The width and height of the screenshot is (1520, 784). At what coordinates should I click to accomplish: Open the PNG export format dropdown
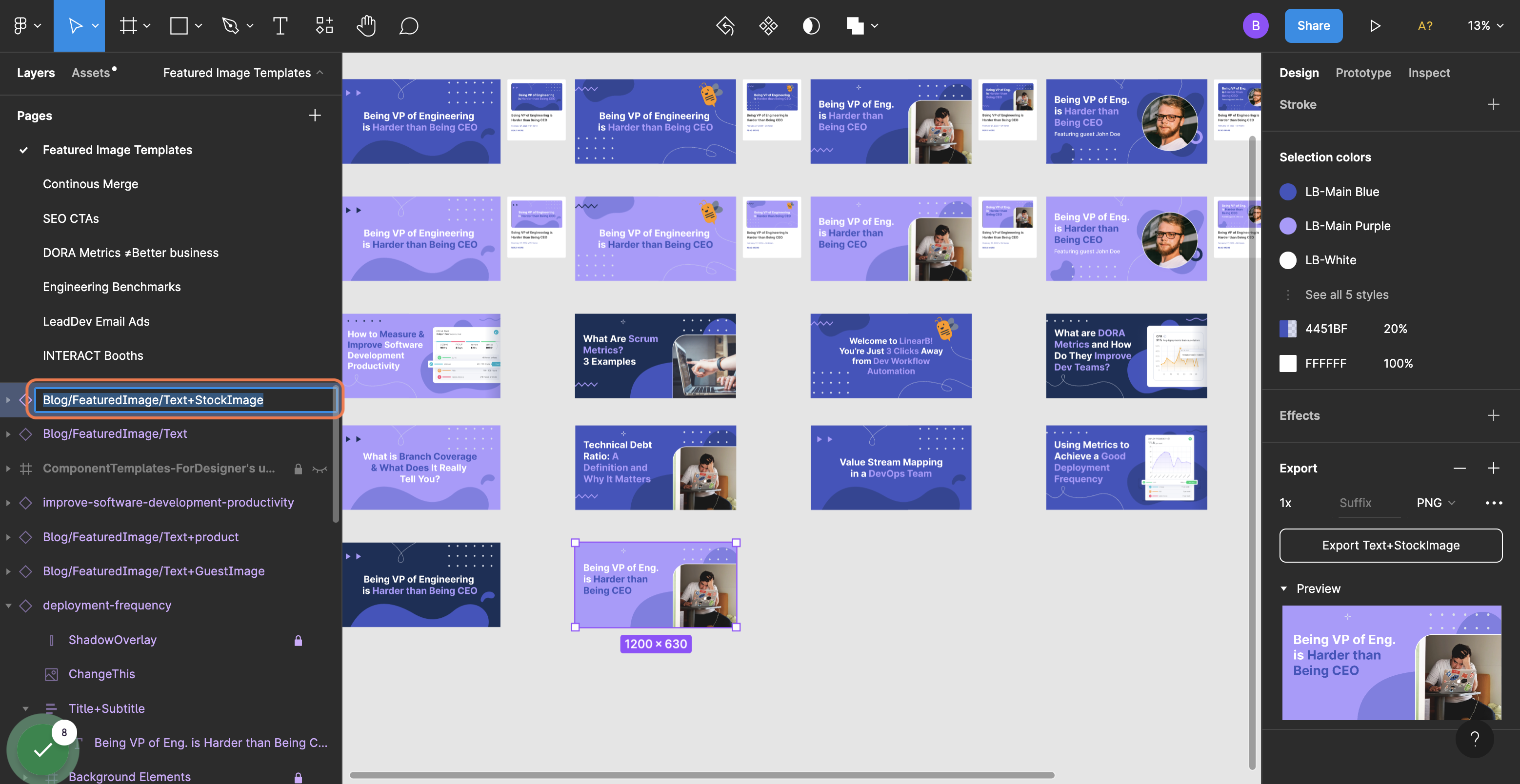point(1436,503)
